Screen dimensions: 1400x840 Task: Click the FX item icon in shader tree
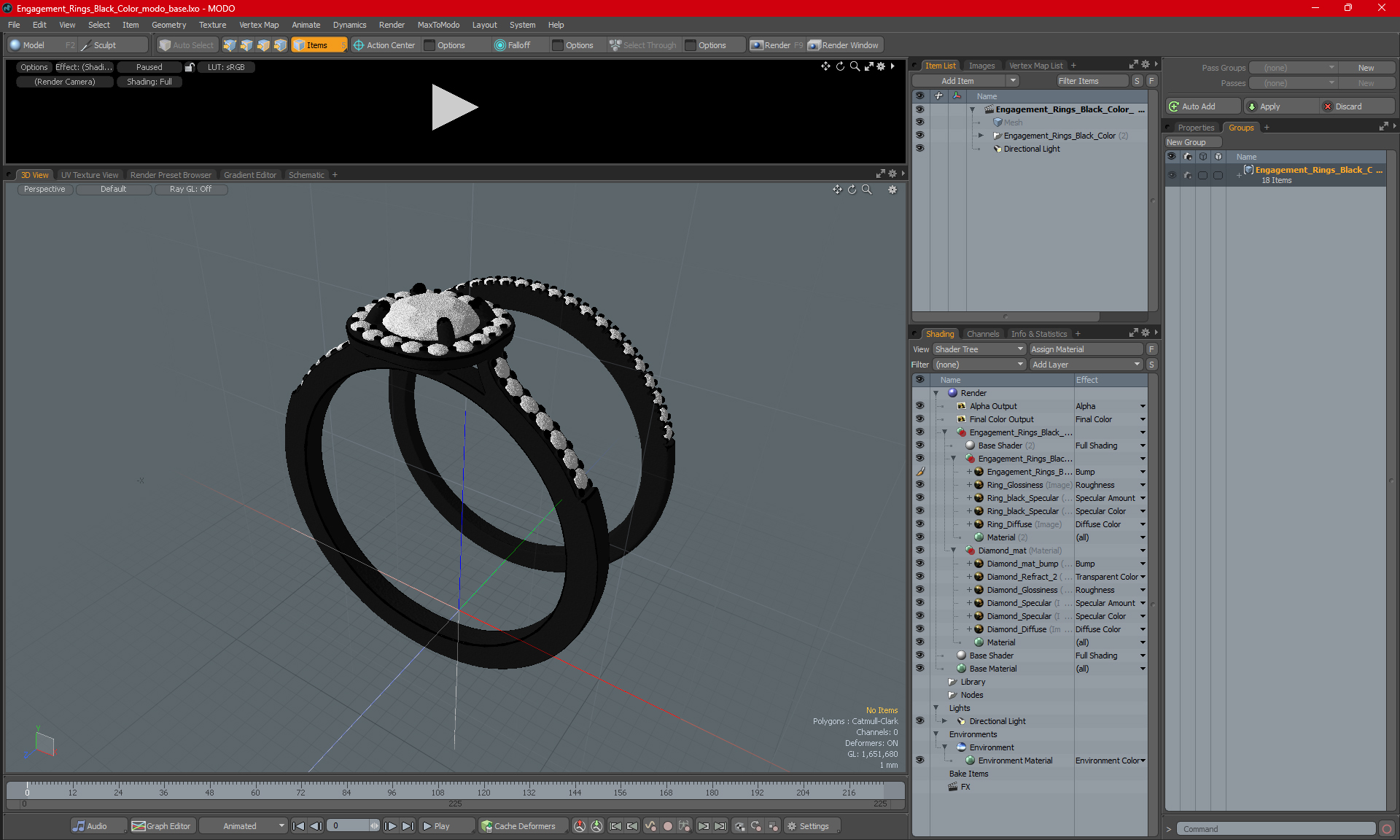(x=953, y=787)
